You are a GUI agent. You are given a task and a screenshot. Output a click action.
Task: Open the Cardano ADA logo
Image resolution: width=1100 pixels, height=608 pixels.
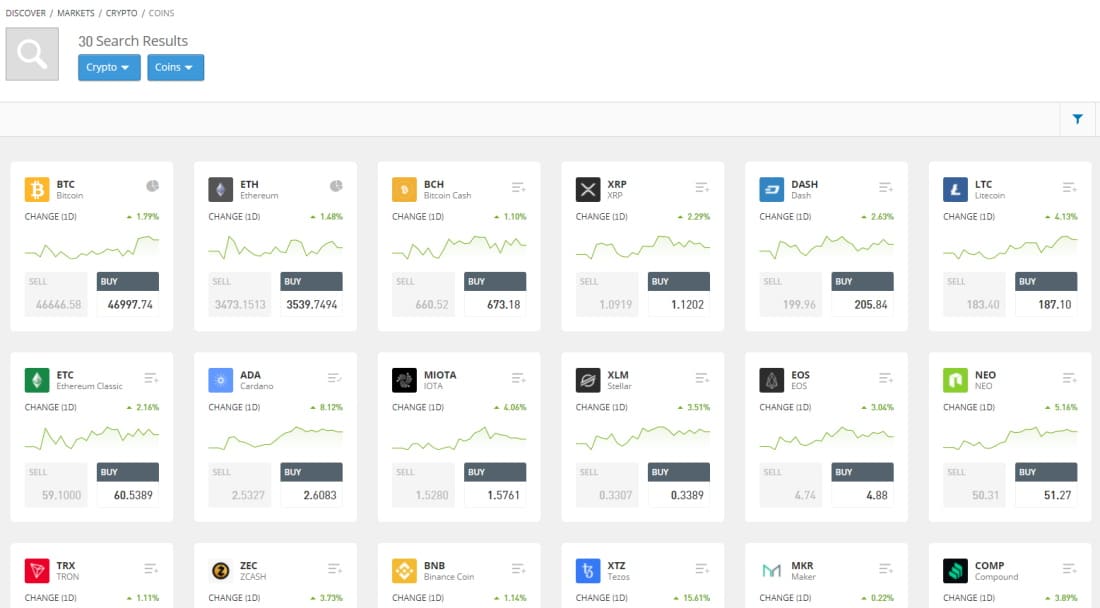[221, 380]
